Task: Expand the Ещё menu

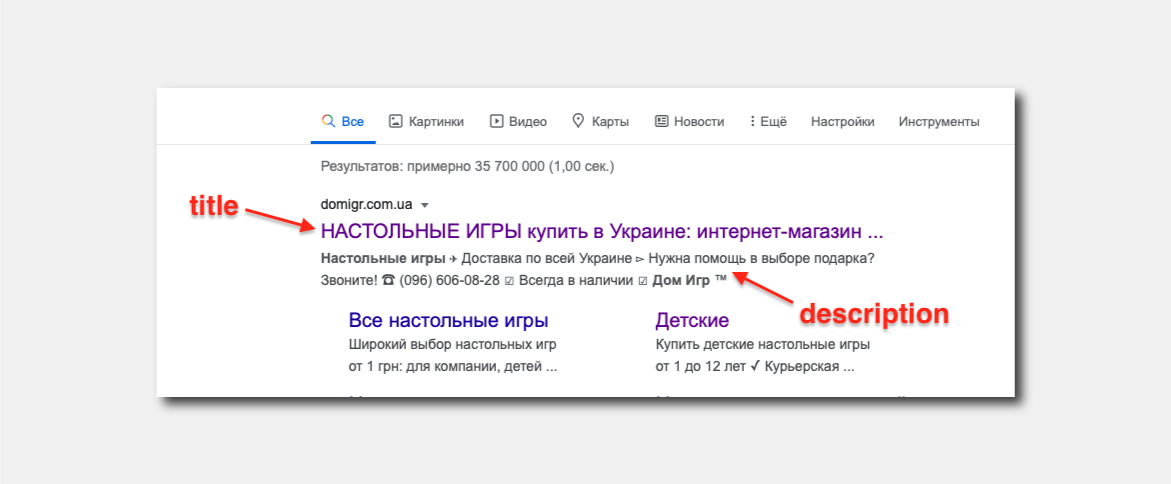Action: 768,121
